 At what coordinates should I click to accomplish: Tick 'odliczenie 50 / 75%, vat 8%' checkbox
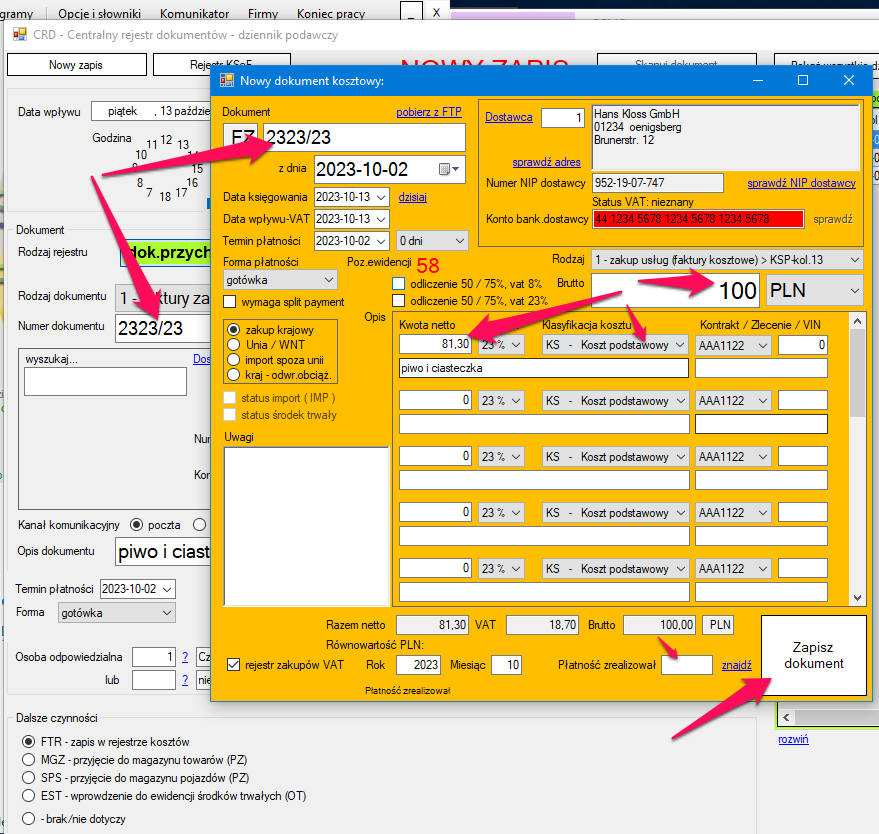click(x=399, y=284)
